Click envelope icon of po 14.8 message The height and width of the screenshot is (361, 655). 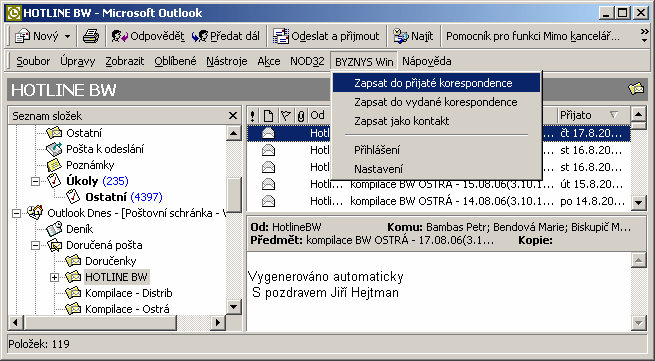pos(268,201)
